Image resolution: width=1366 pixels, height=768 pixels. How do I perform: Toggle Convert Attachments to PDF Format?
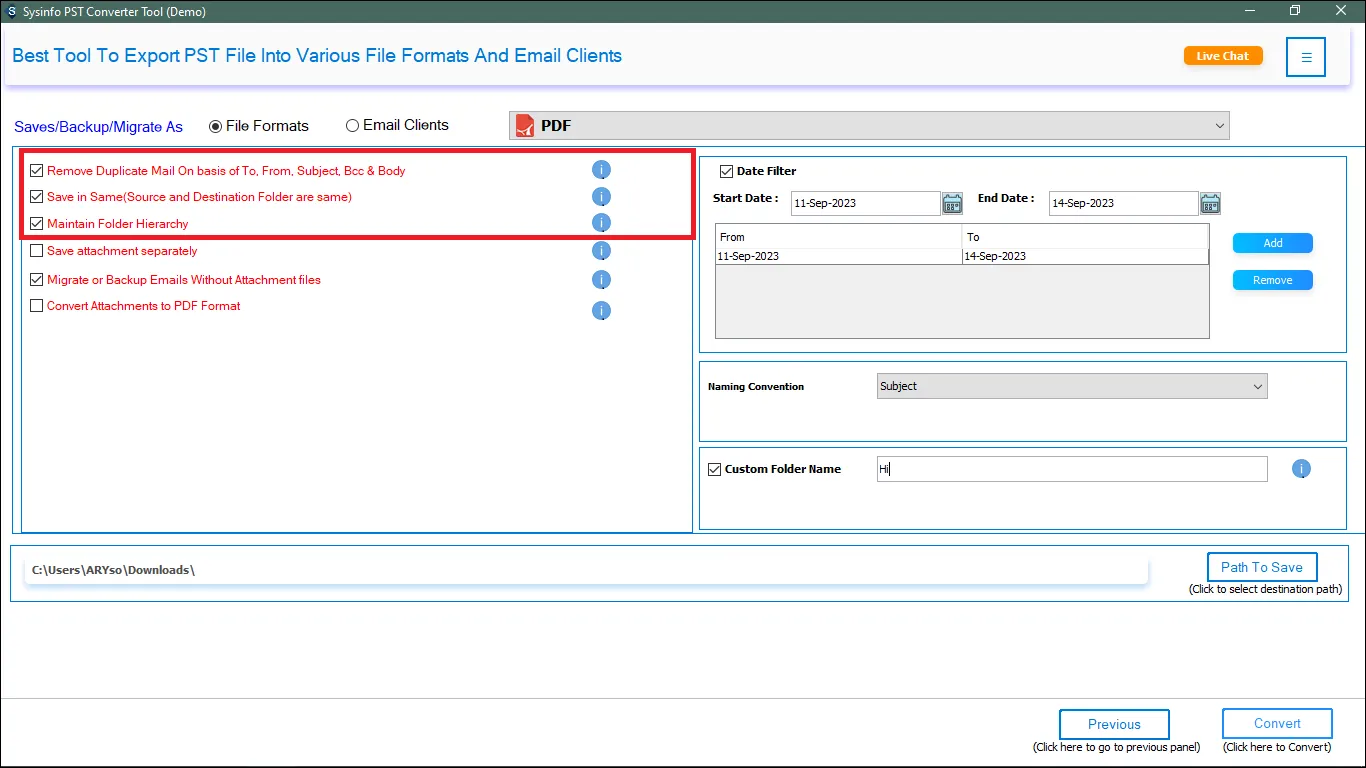[37, 306]
